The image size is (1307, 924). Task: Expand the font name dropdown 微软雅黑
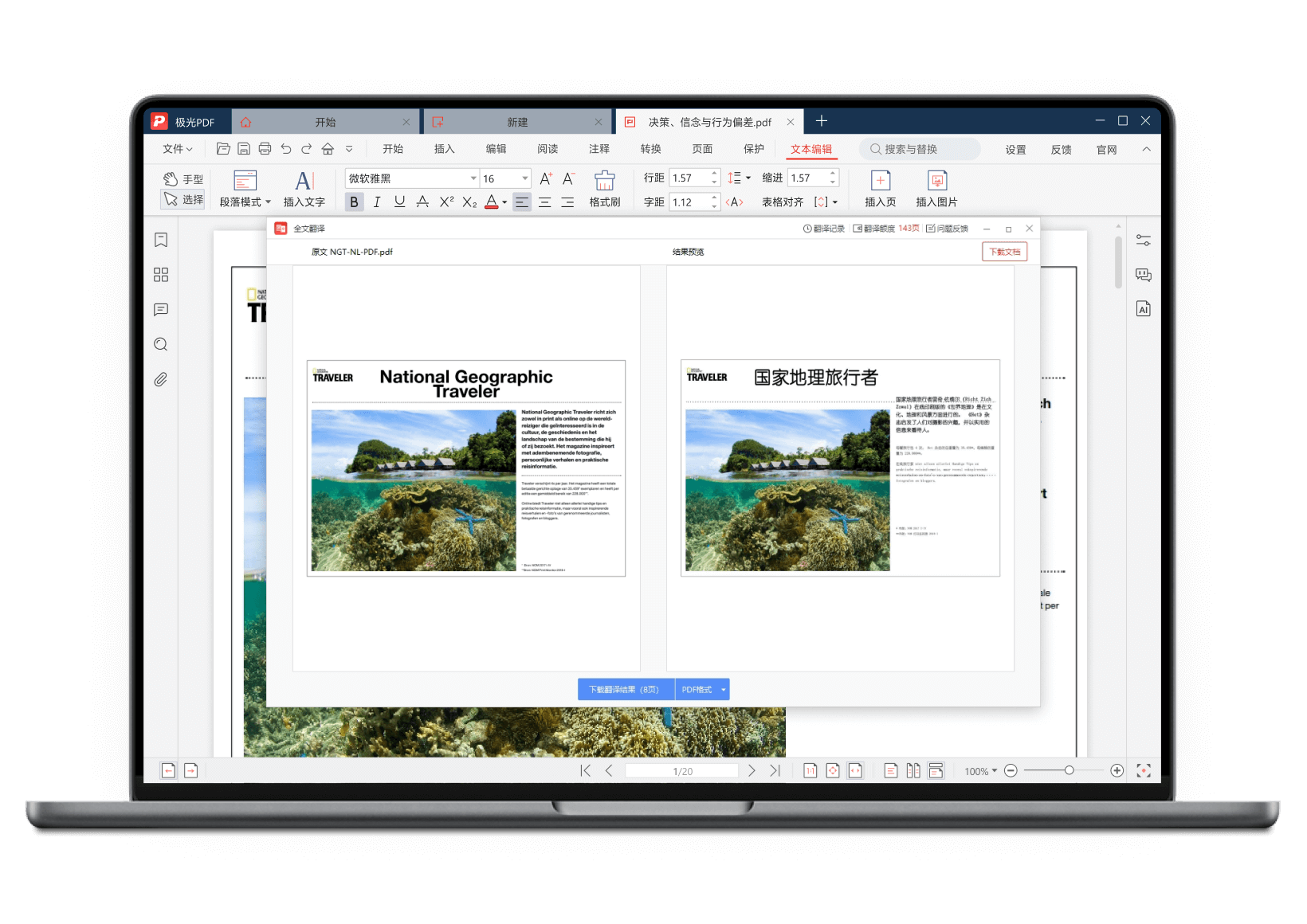tap(473, 178)
